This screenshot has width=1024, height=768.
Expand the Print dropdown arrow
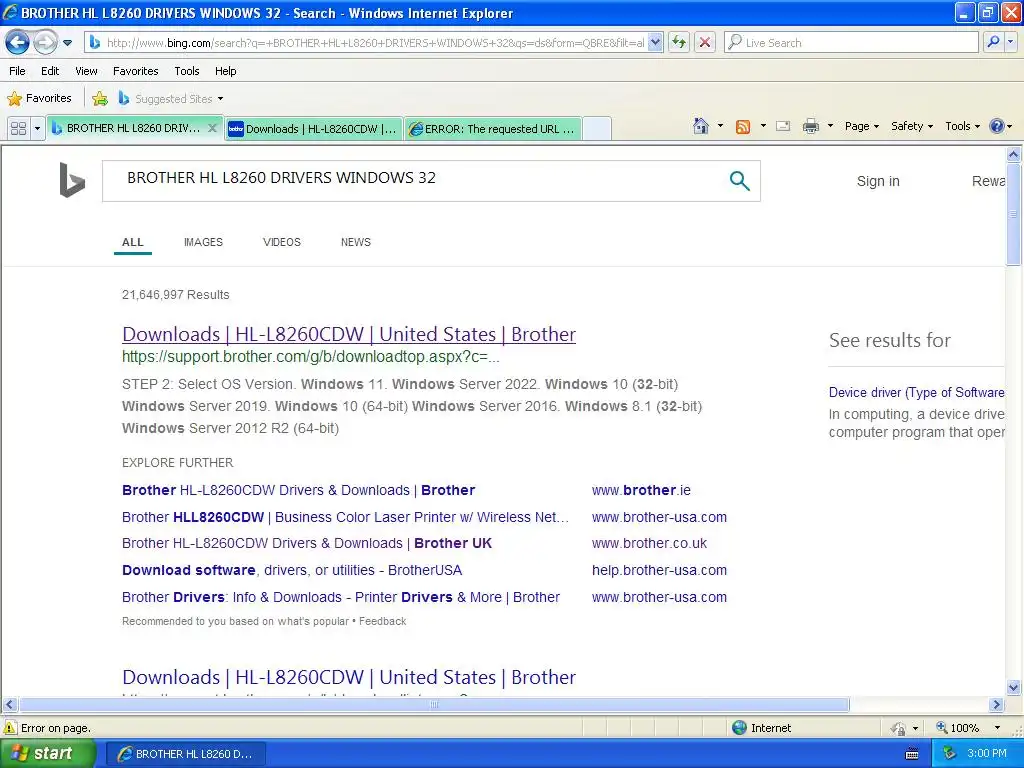click(830, 126)
